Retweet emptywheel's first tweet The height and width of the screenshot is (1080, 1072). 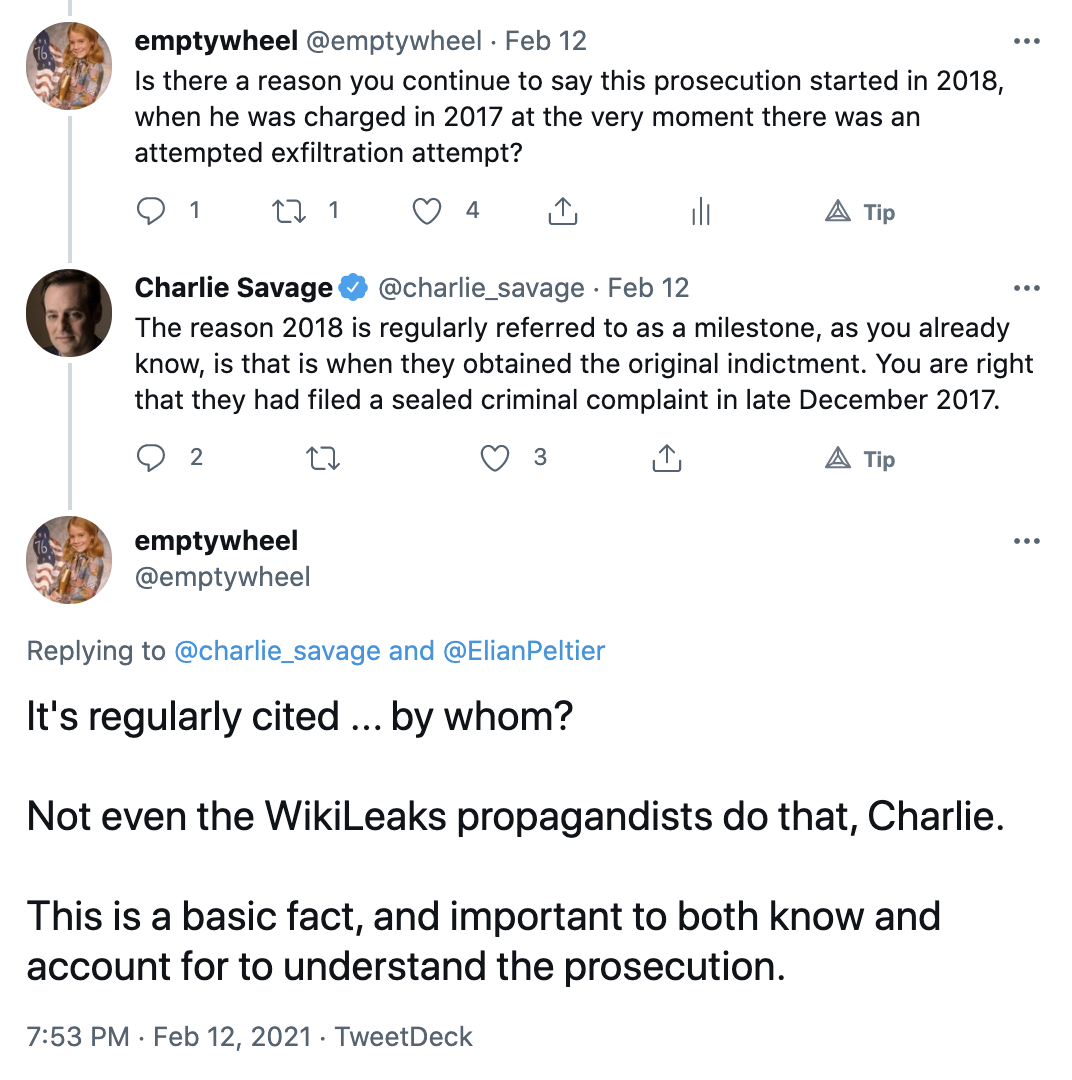click(x=289, y=211)
